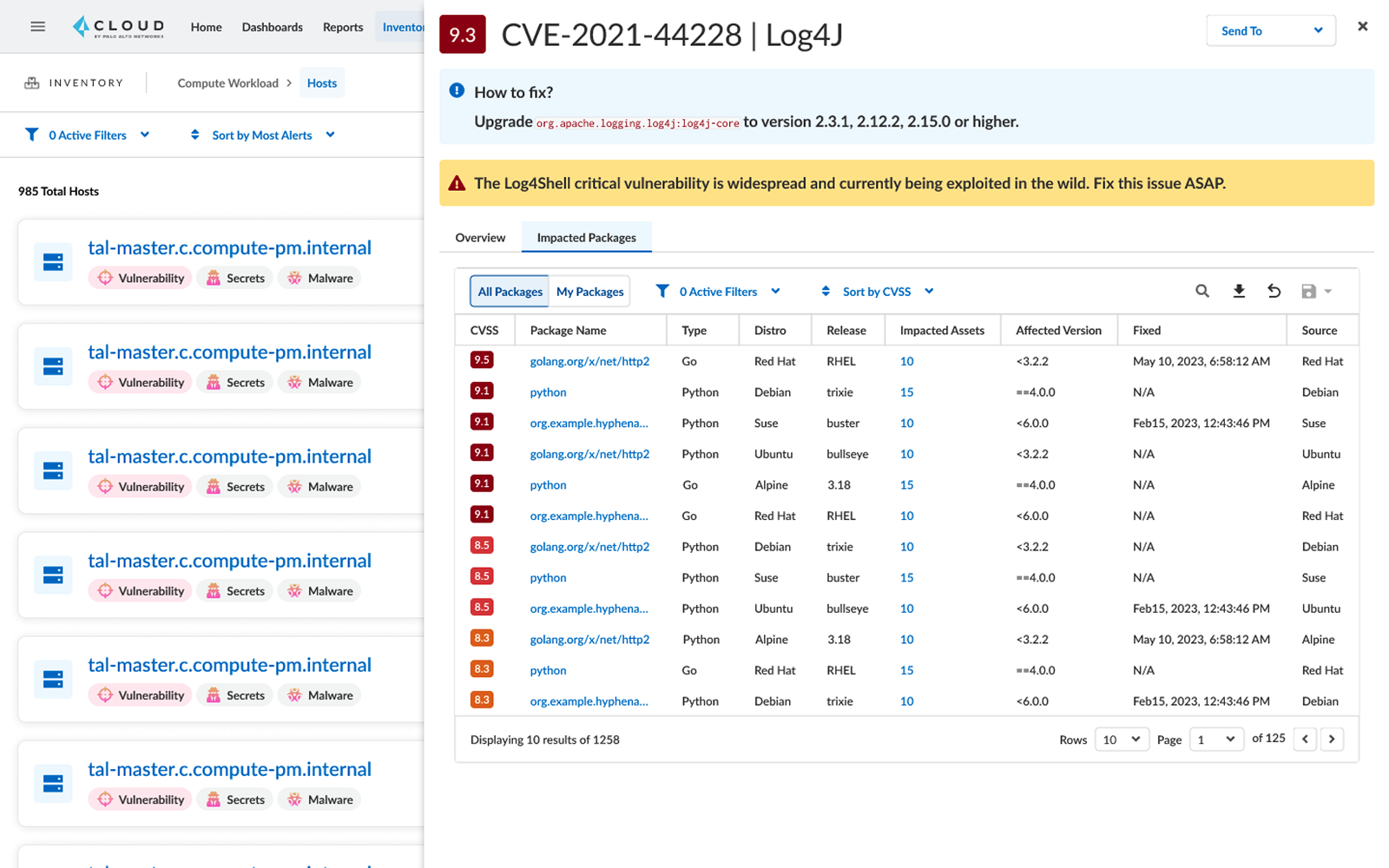Screen dimensions: 1389x868
Task: Click the search icon in packages toolbar
Action: pos(1202,291)
